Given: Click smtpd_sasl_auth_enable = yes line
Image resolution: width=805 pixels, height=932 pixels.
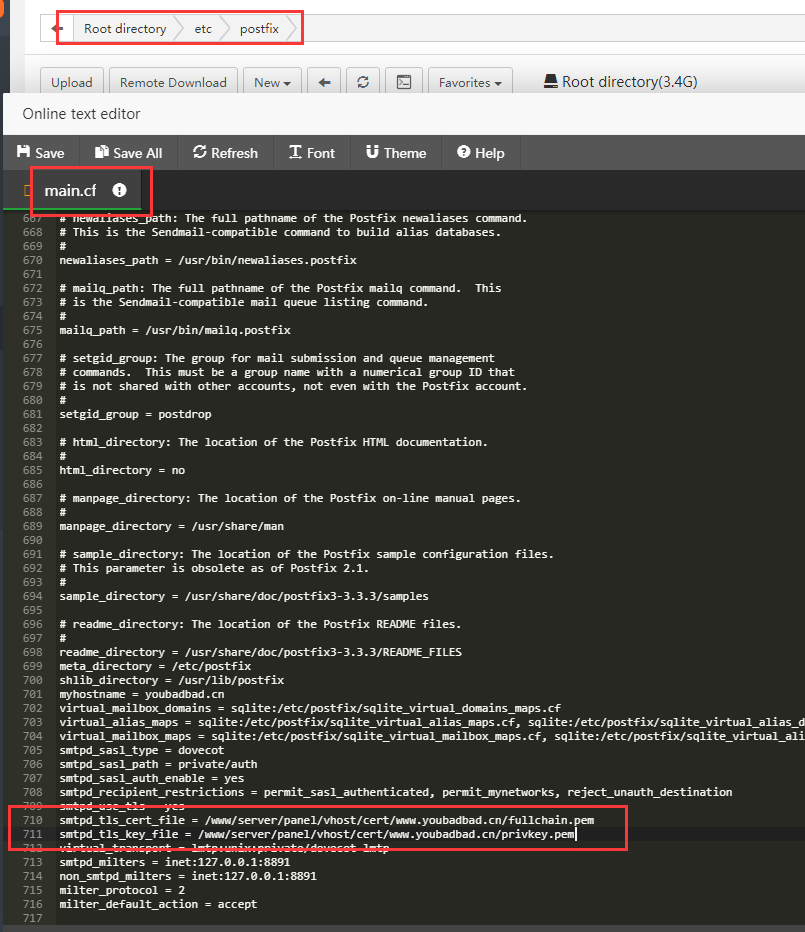Looking at the screenshot, I should (x=152, y=778).
